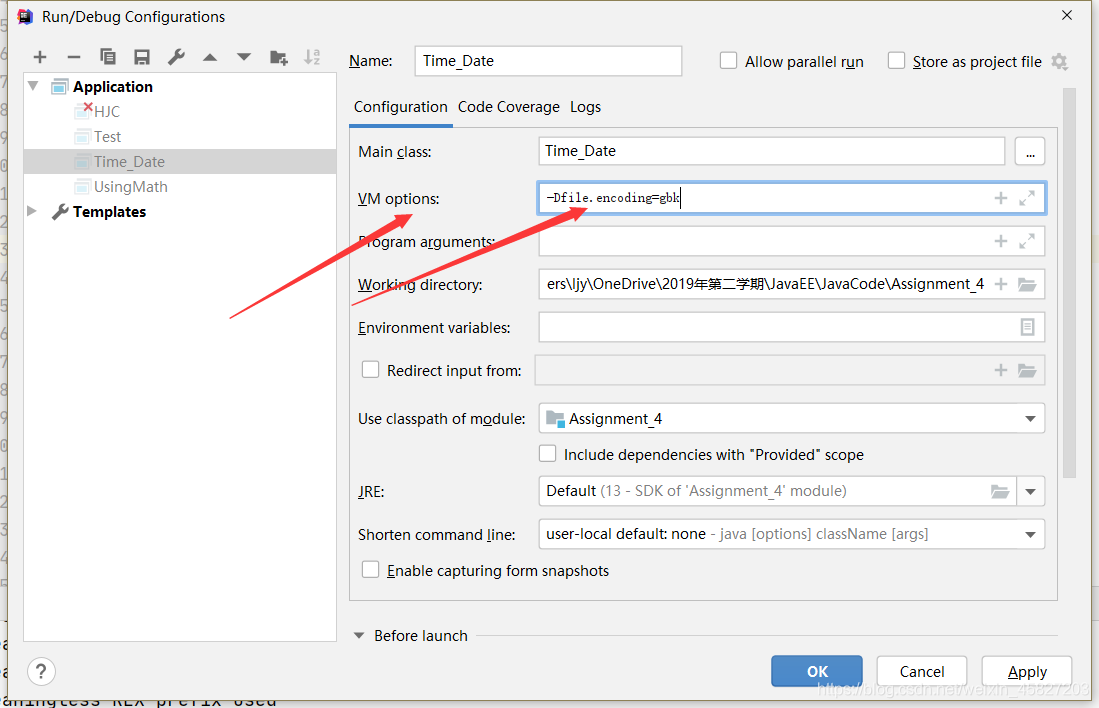
Task: Browse for a main class with ellipsis button
Action: [x=1030, y=150]
